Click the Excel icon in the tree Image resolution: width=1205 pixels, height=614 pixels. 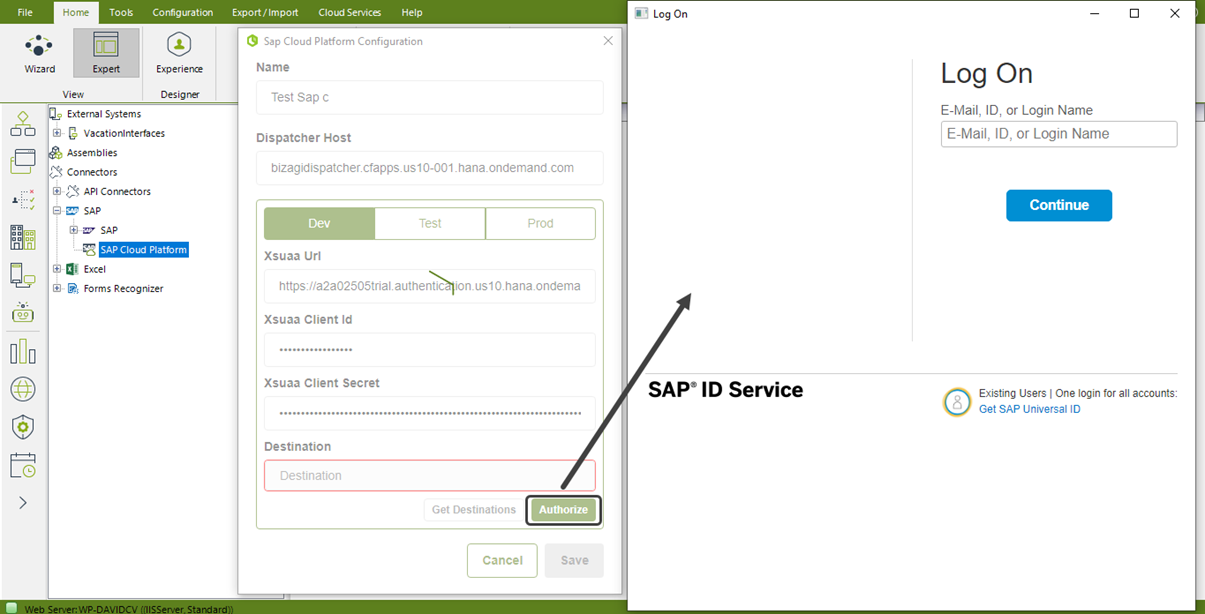point(72,269)
